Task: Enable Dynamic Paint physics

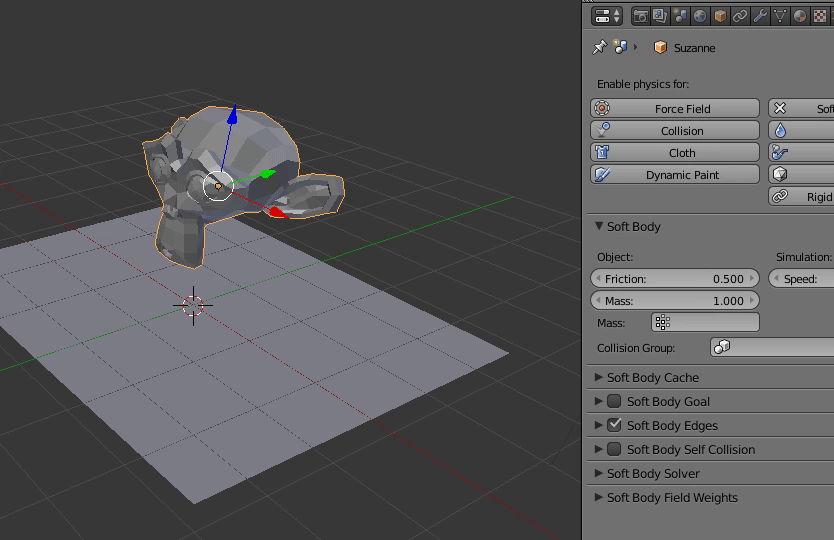Action: pyautogui.click(x=675, y=175)
